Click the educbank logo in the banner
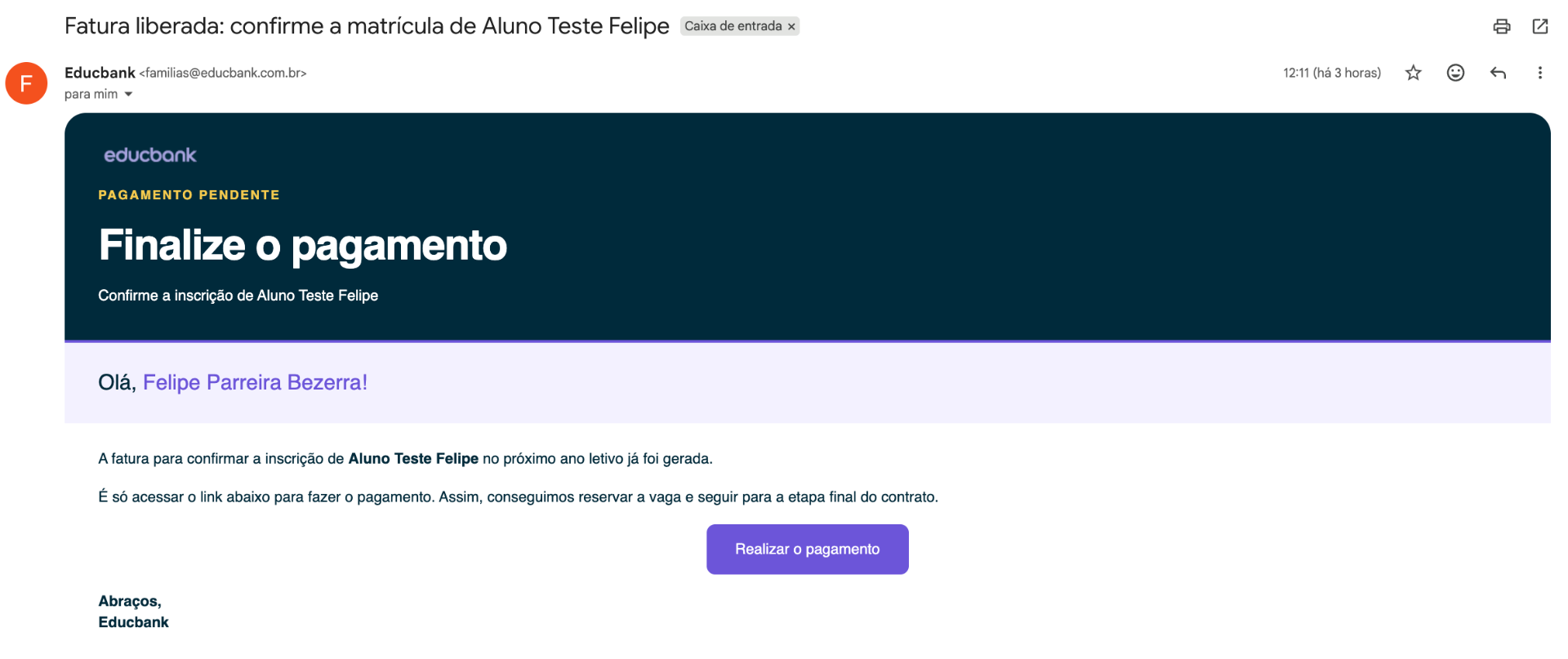Viewport: 1568px width, 659px height. [150, 154]
